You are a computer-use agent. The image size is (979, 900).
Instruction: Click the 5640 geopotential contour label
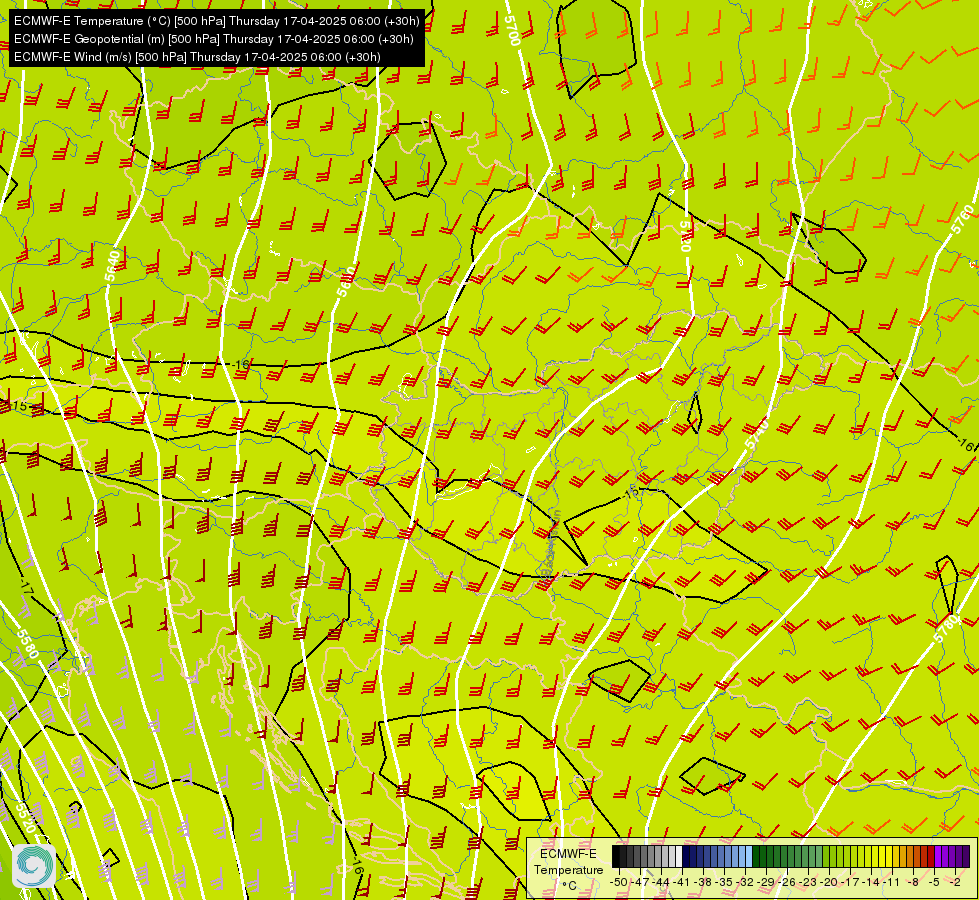112,265
